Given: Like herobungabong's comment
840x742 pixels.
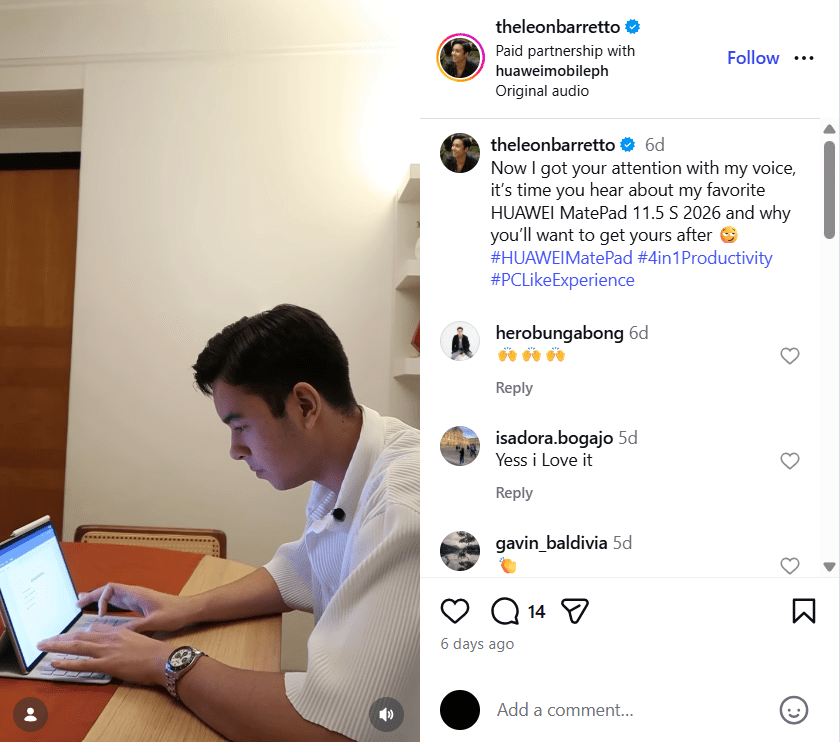Looking at the screenshot, I should pyautogui.click(x=790, y=356).
